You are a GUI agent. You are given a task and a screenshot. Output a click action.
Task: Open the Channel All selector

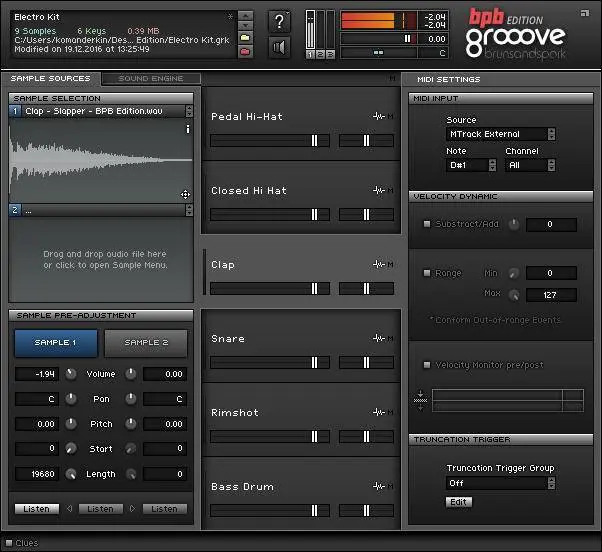(x=530, y=165)
